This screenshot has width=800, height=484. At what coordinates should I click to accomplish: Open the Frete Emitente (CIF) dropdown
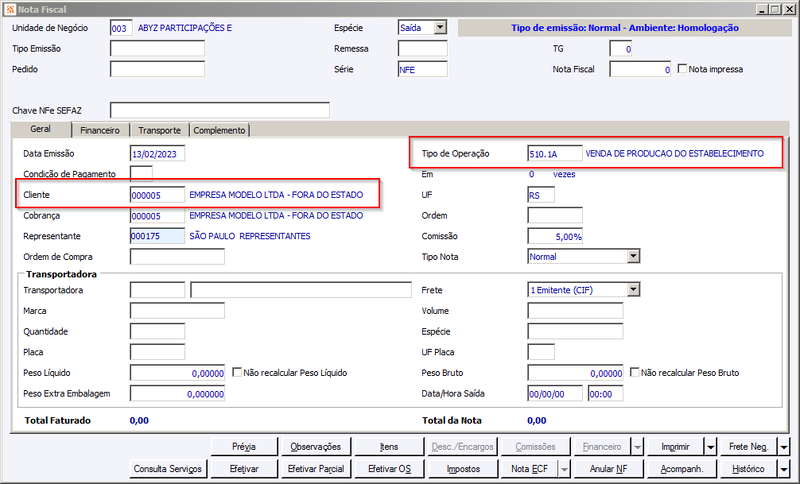pyautogui.click(x=633, y=290)
